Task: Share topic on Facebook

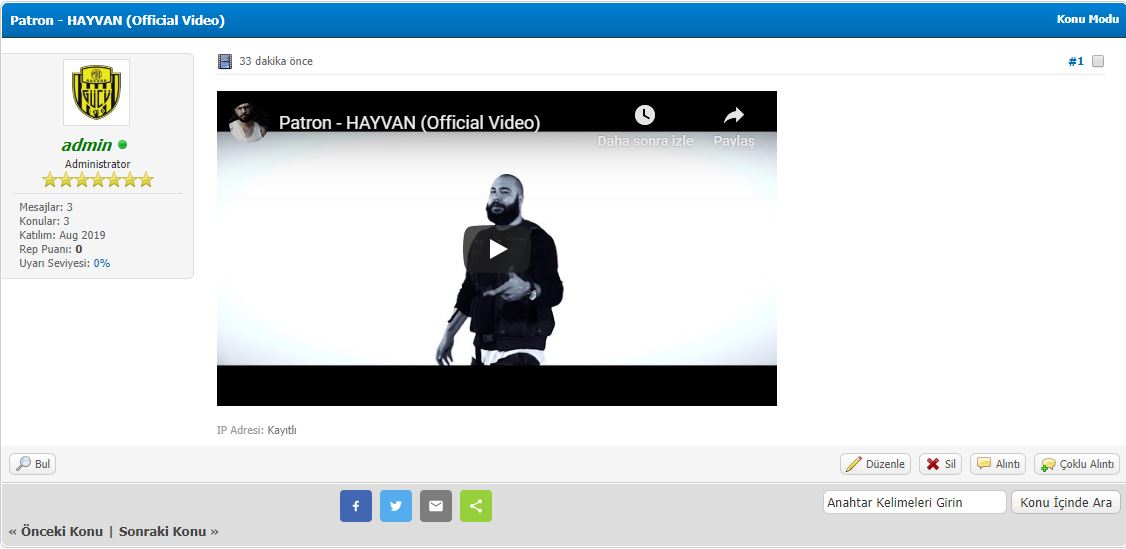Action: pos(355,506)
